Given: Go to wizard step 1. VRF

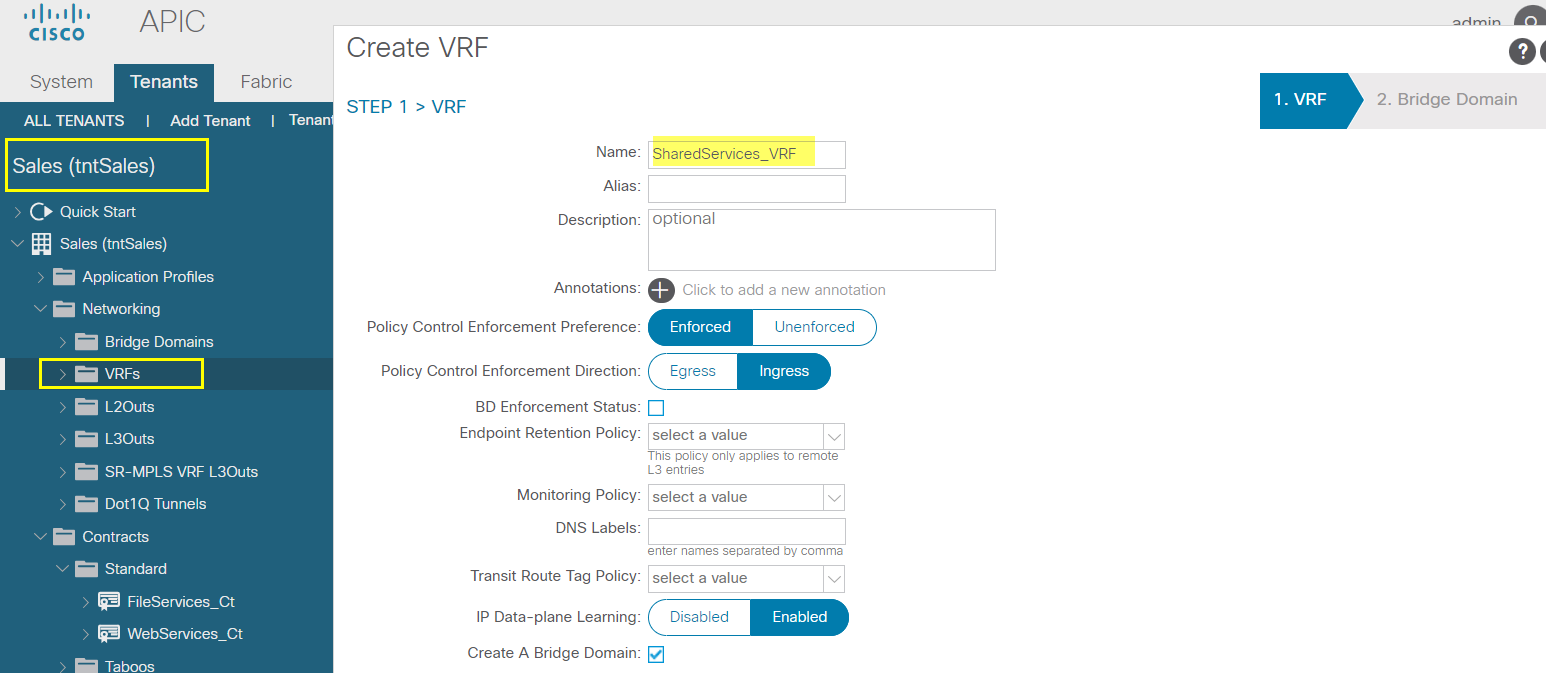Looking at the screenshot, I should (x=1302, y=100).
